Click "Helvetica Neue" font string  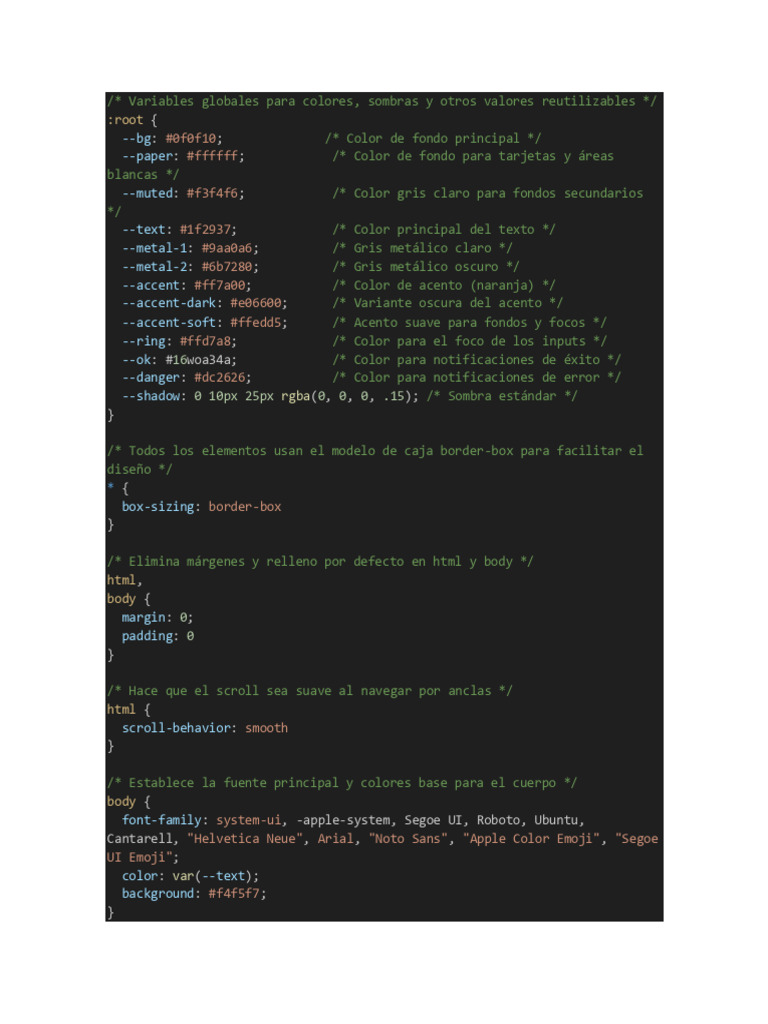coord(246,839)
